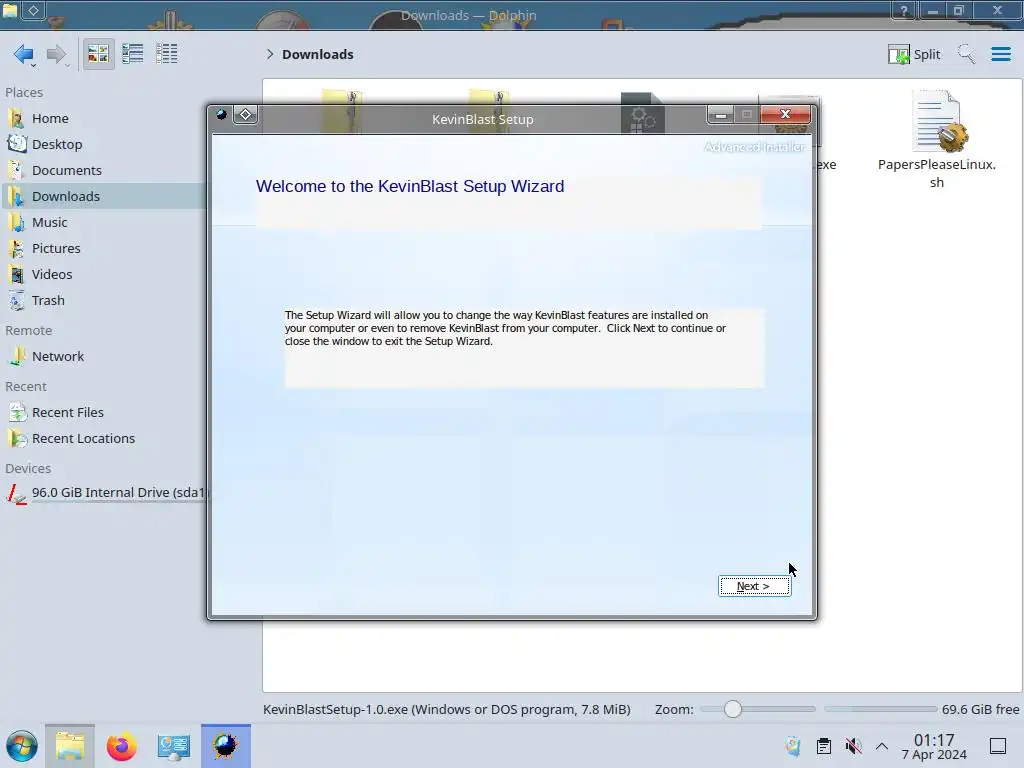1024x768 pixels.
Task: Open Dolphin hamburger menu
Action: pyautogui.click(x=1000, y=54)
